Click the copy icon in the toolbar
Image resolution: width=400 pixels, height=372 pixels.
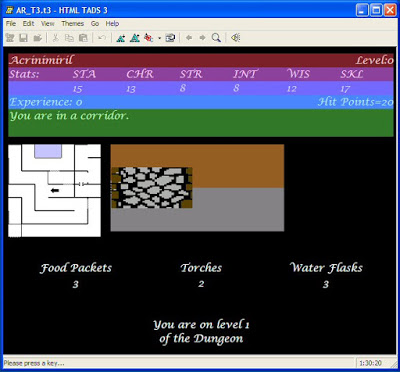tap(69, 38)
